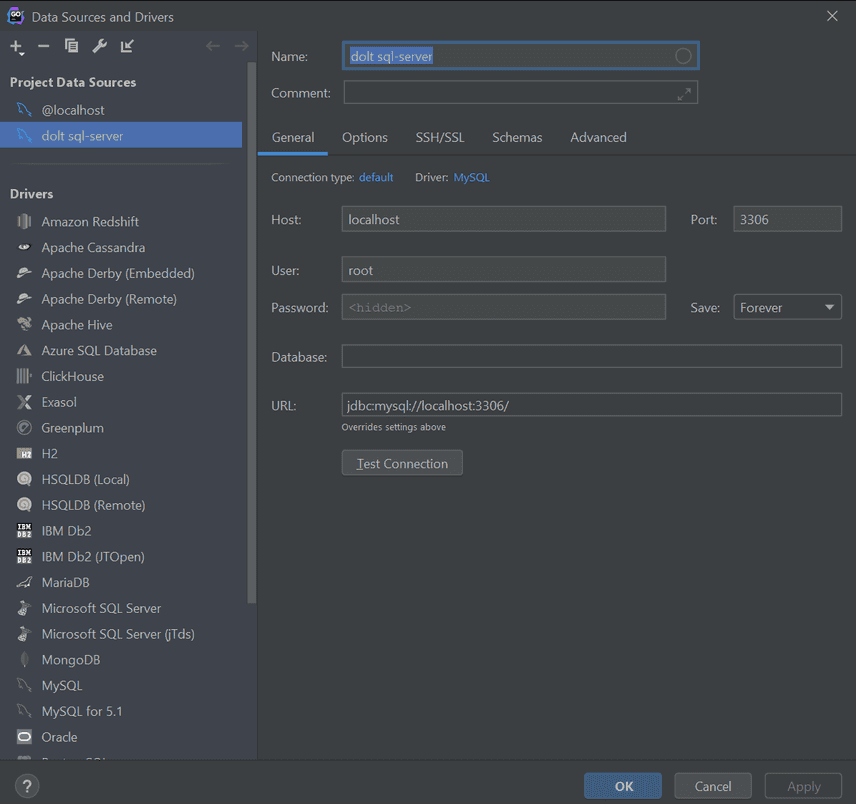Open driver settings wrench icon

pyautogui.click(x=99, y=46)
